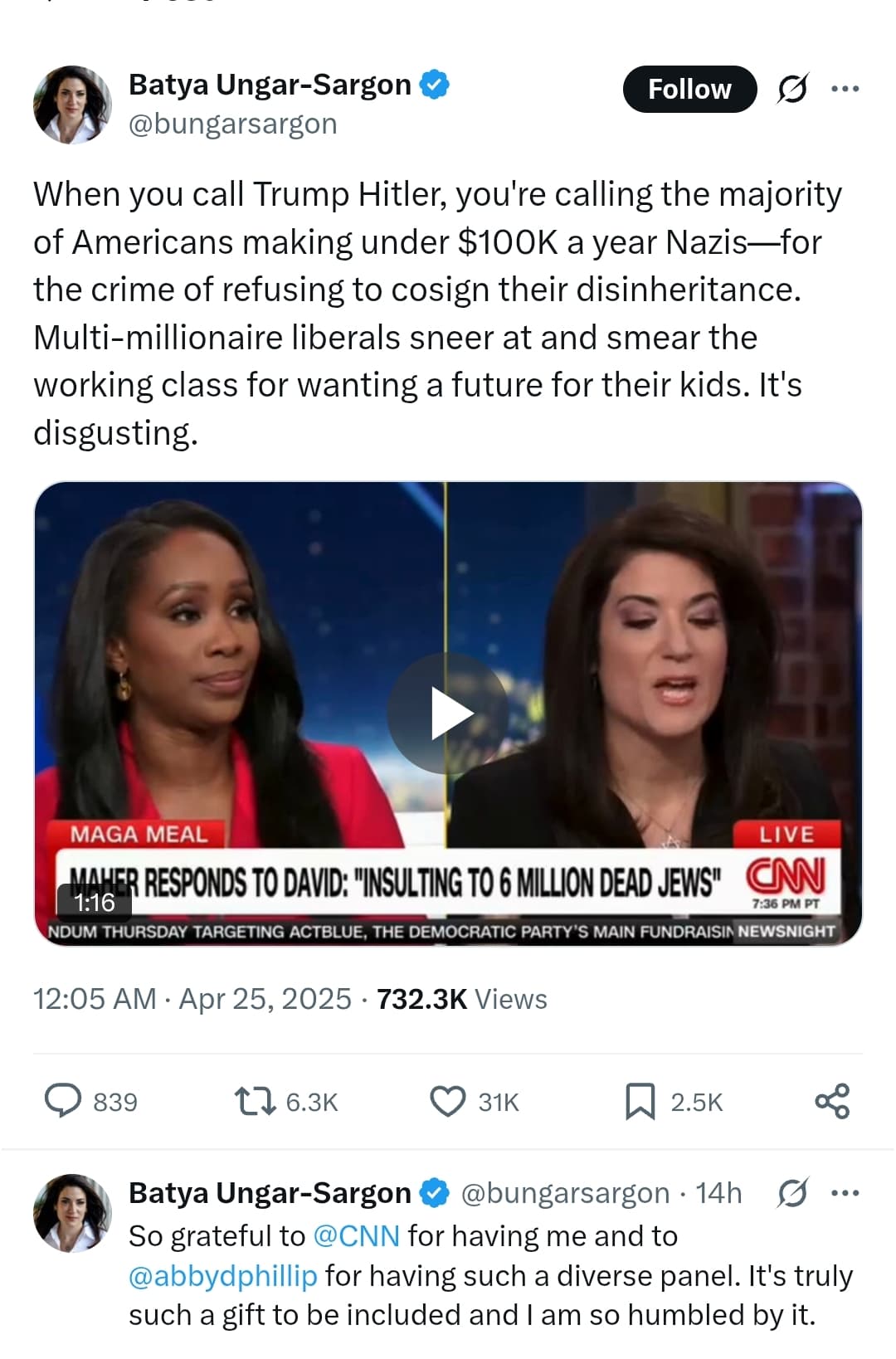The image size is (896, 1359).
Task: Click the blue verified badge on the main post
Action: pyautogui.click(x=434, y=84)
